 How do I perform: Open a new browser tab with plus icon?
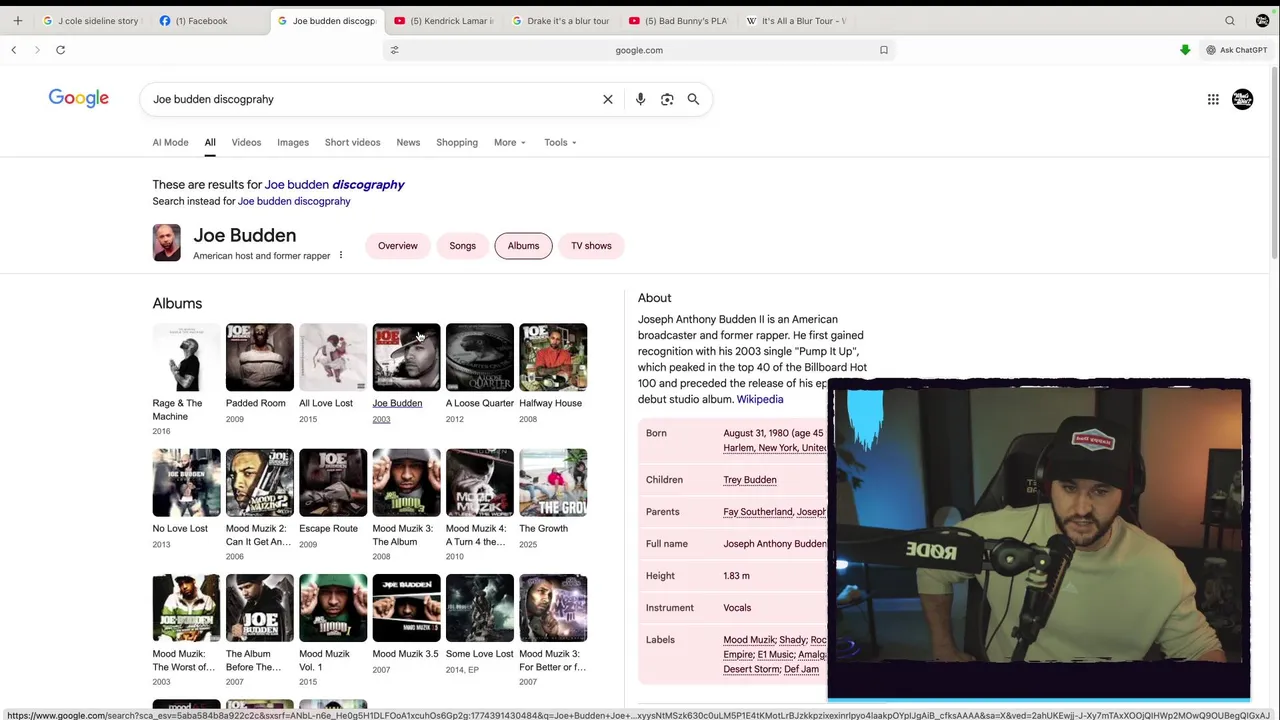[17, 20]
